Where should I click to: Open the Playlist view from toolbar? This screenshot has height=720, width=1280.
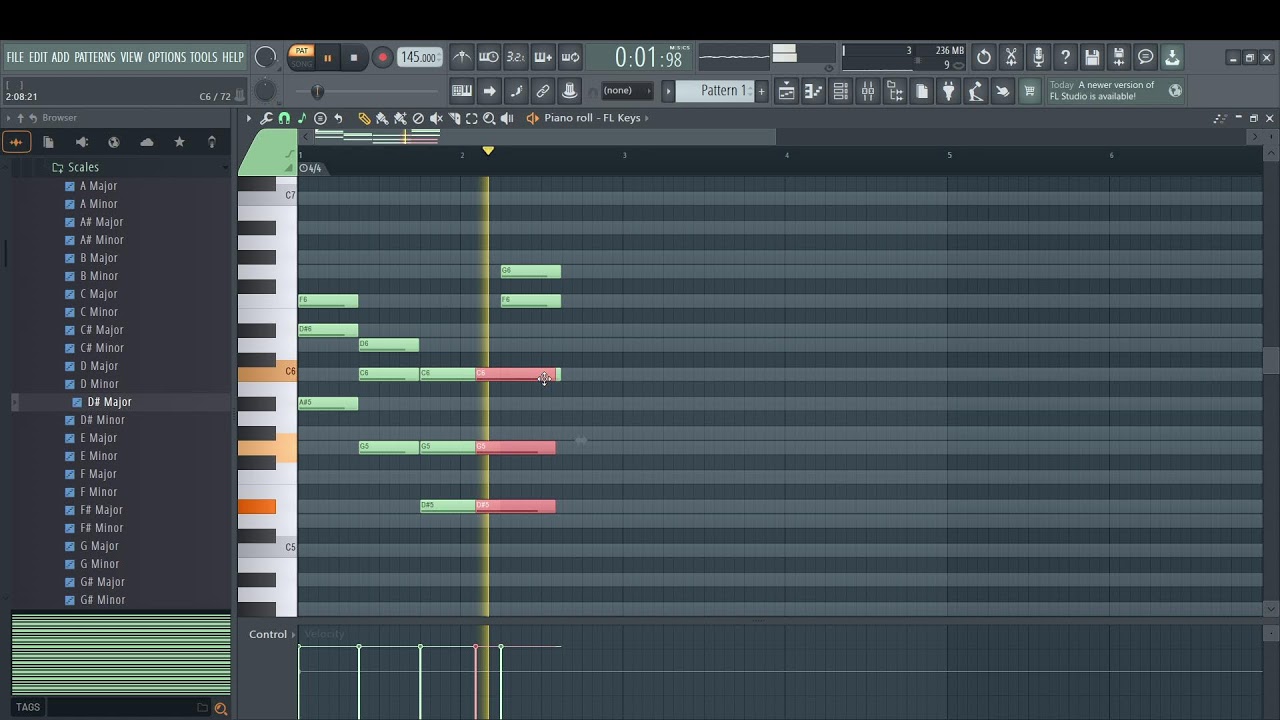[787, 91]
